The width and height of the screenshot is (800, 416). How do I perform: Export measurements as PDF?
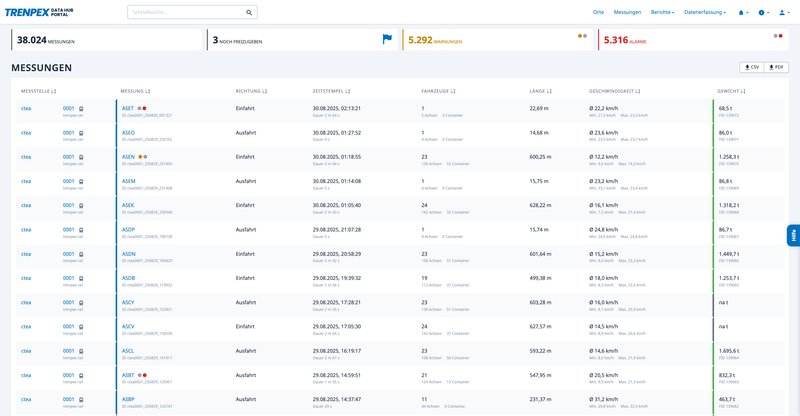pyautogui.click(x=776, y=67)
